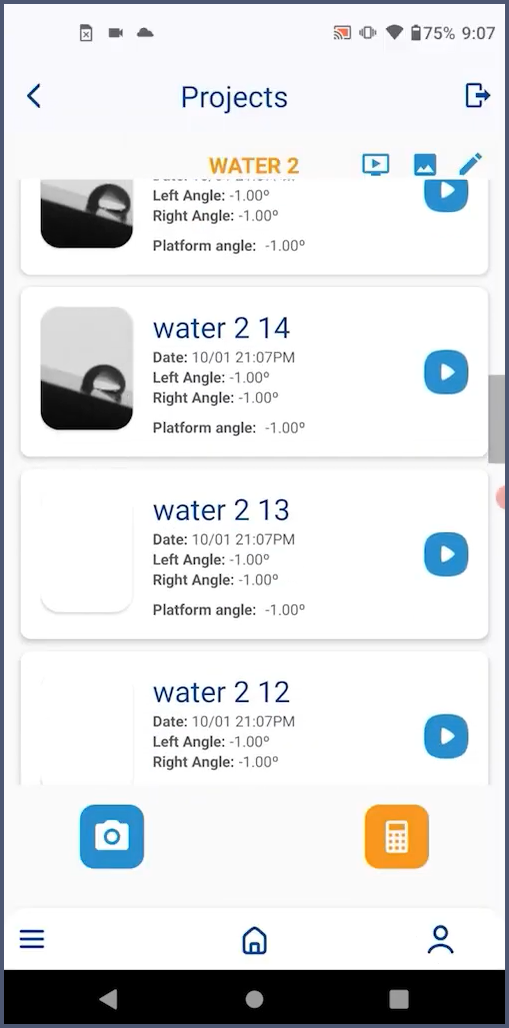This screenshot has width=509, height=1028.
Task: Open the water 2 12 title
Action: click(221, 692)
